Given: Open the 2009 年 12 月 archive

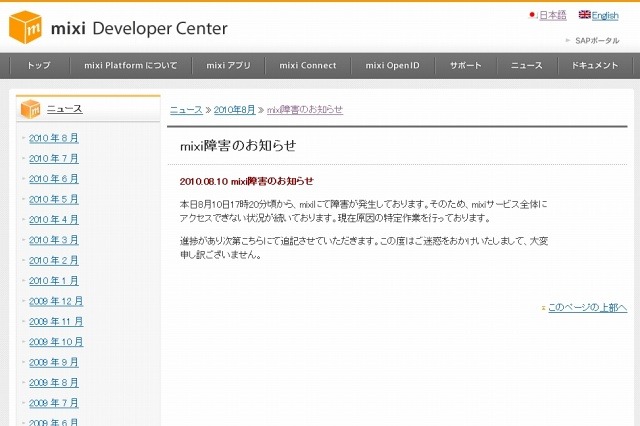Looking at the screenshot, I should click(x=56, y=302).
